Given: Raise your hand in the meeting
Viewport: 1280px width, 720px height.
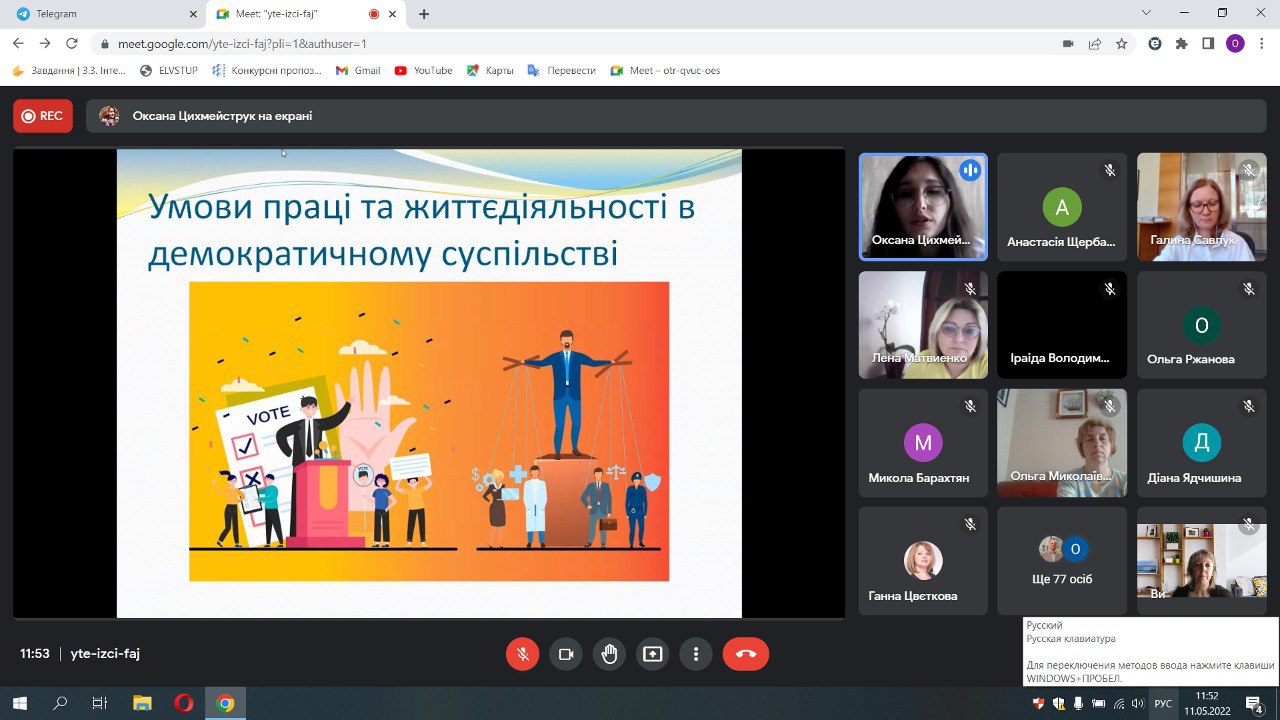Looking at the screenshot, I should pyautogui.click(x=609, y=654).
